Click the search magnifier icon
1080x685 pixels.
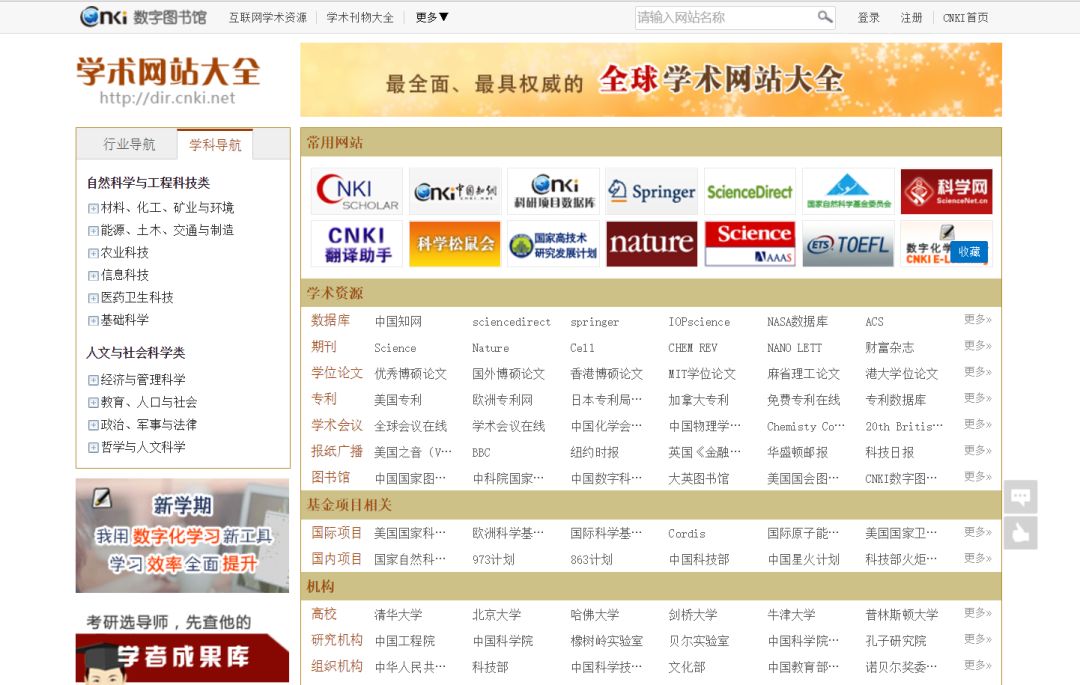824,17
